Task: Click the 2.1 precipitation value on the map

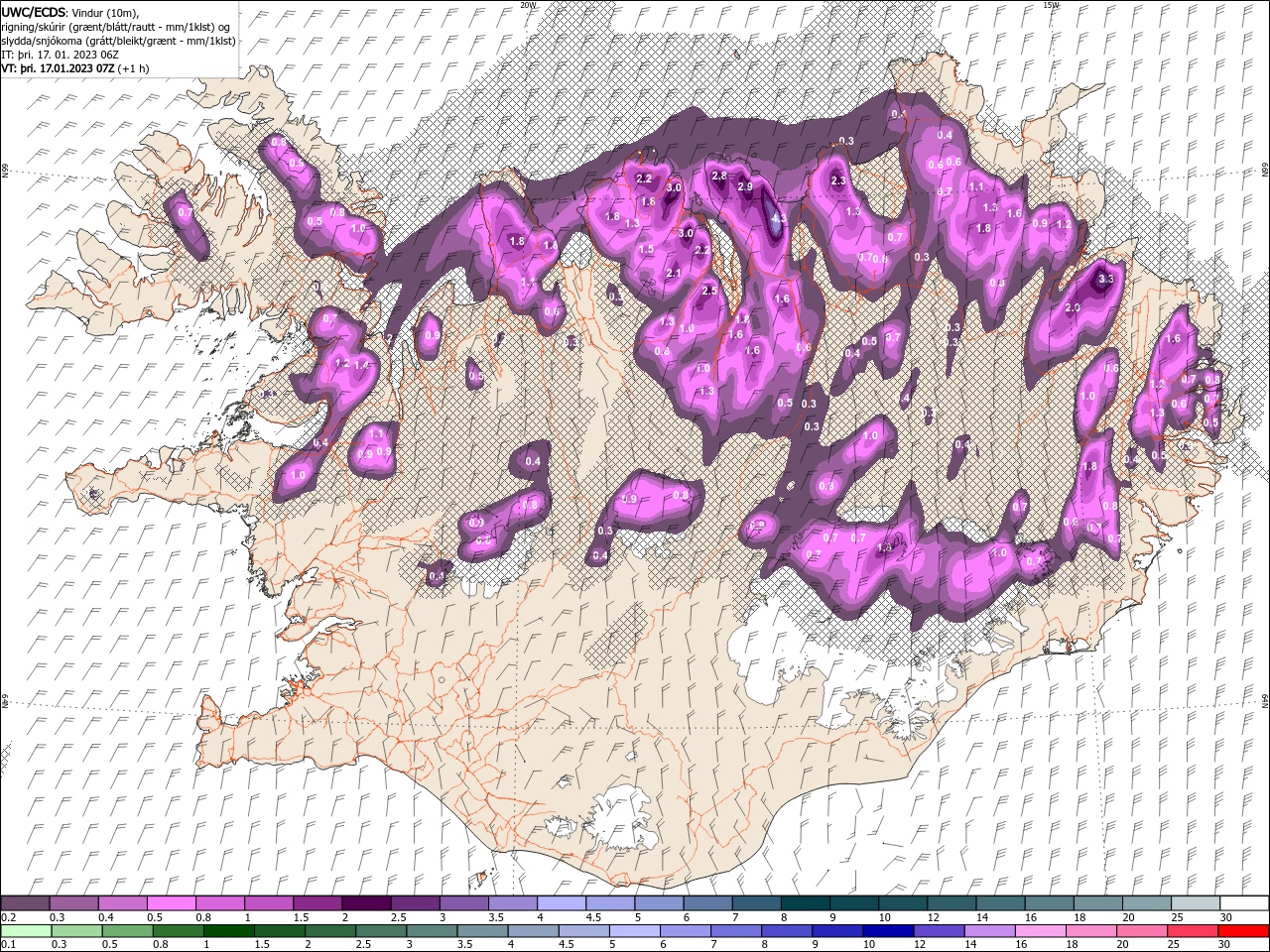Action: (x=674, y=274)
